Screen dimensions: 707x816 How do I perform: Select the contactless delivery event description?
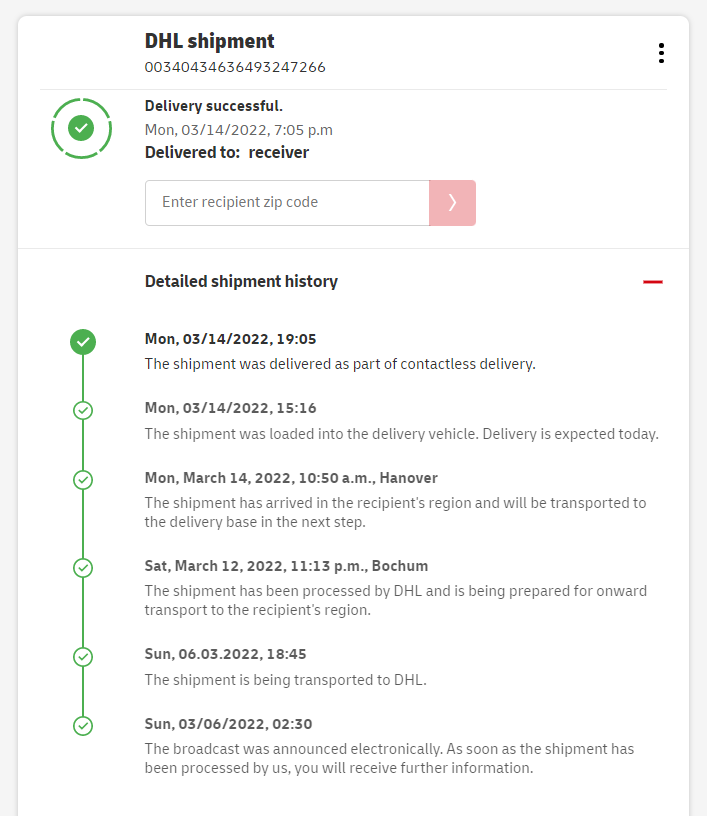[340, 364]
